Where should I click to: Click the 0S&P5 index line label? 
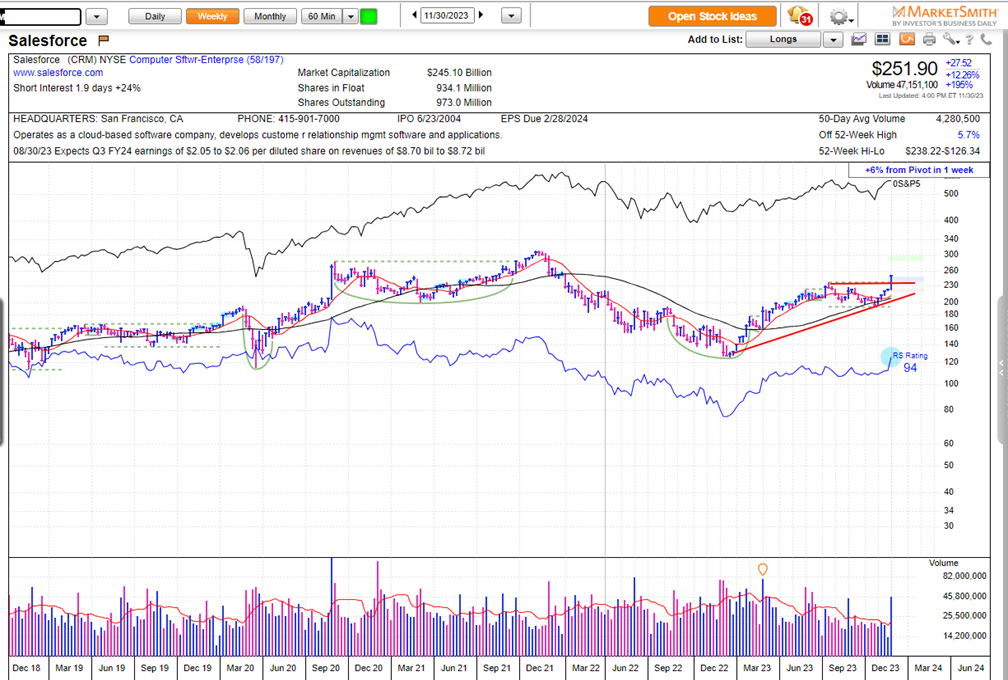[906, 184]
